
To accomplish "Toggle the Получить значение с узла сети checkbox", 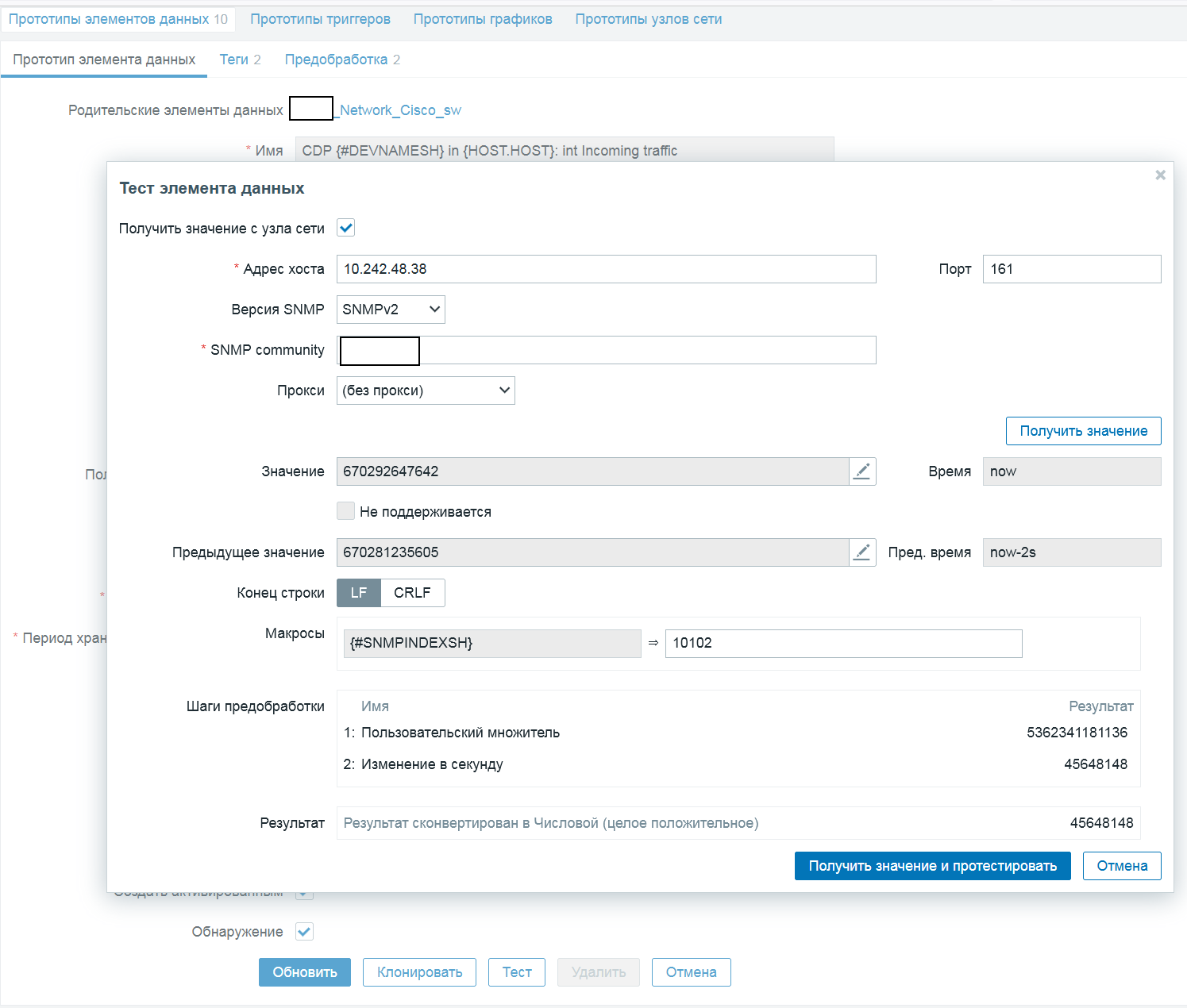I will click(346, 229).
